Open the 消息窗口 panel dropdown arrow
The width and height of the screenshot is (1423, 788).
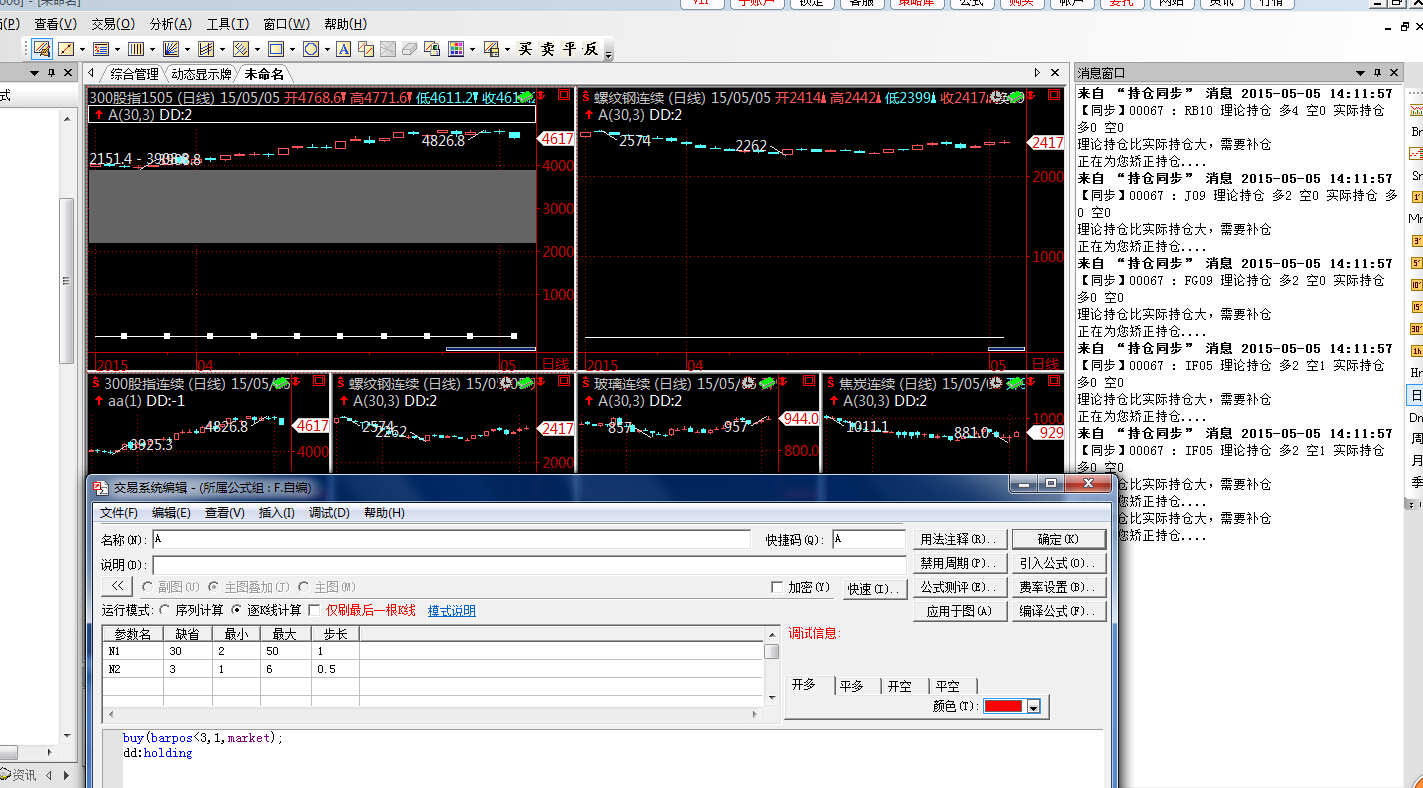1360,73
